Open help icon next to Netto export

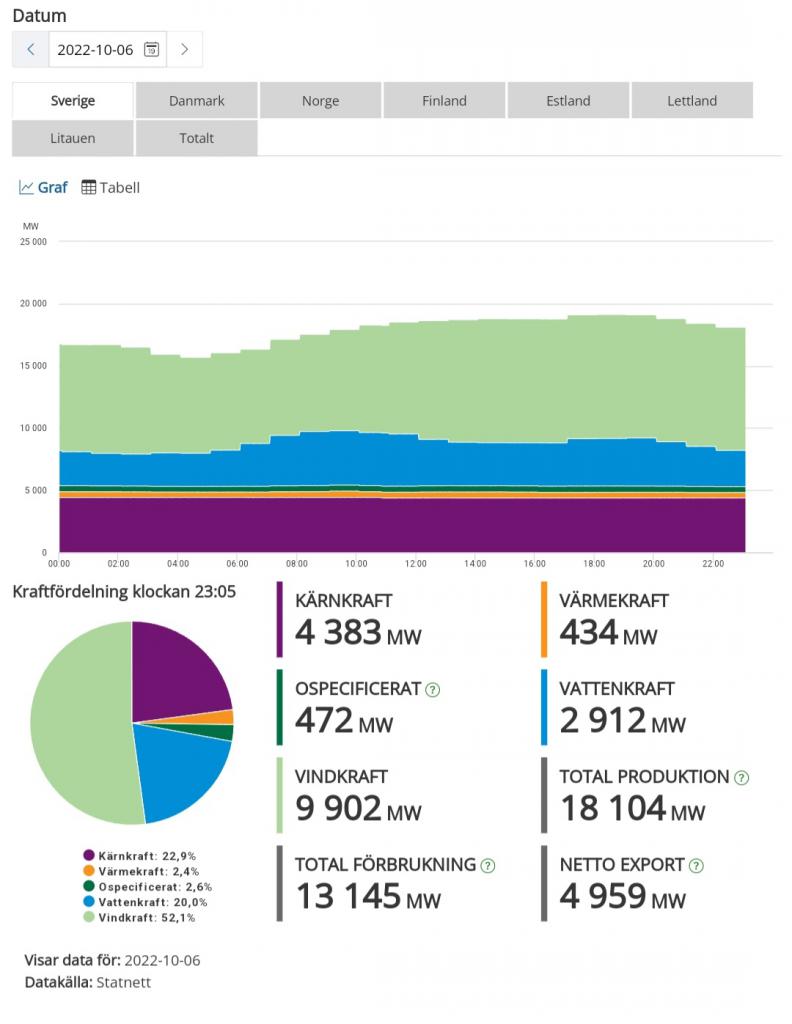[x=696, y=866]
